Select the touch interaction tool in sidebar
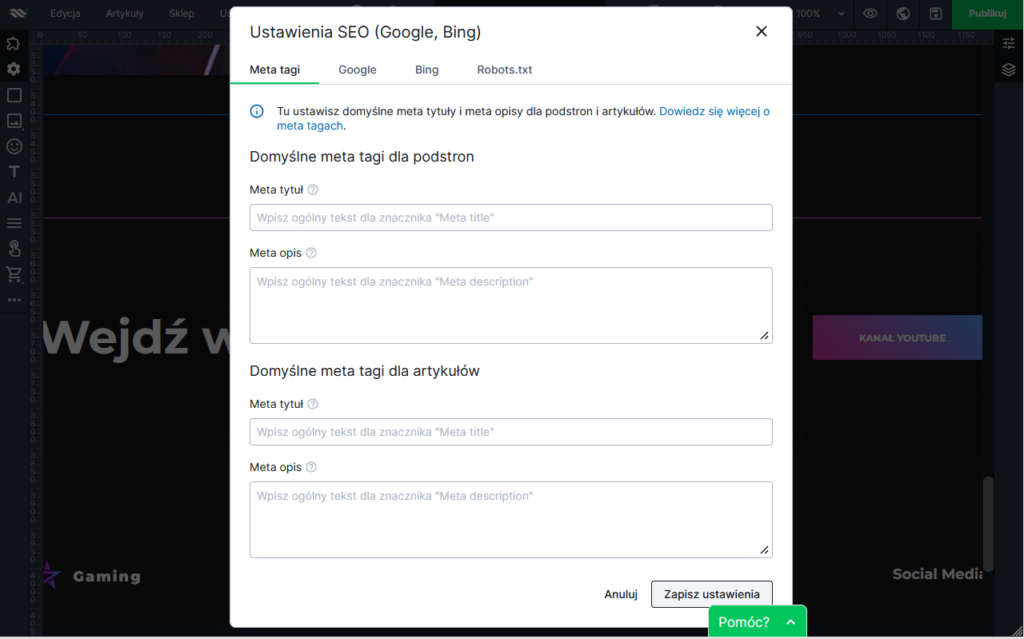 [14, 248]
